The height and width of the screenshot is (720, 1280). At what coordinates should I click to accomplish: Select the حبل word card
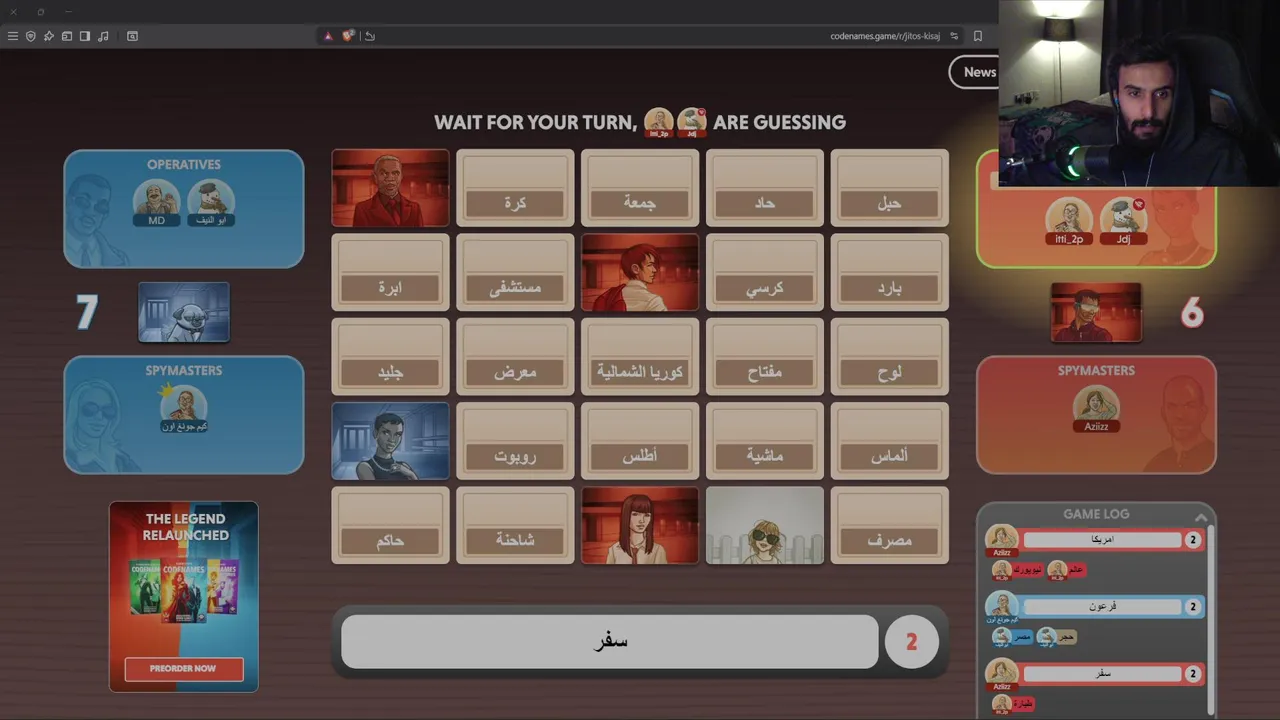coord(890,189)
